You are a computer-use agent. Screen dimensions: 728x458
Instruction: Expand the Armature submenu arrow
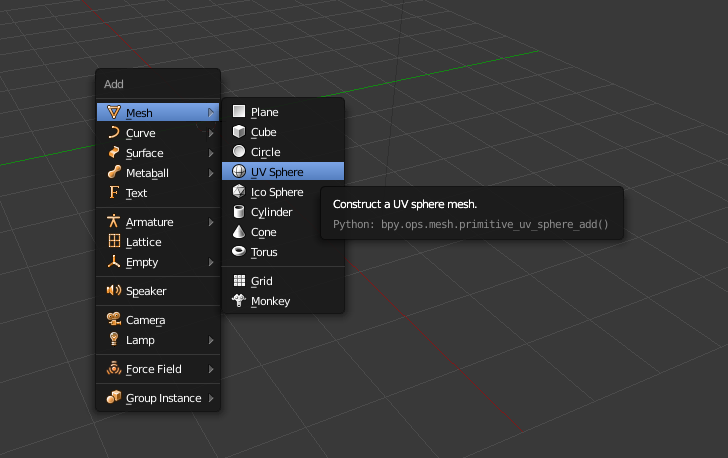click(x=211, y=222)
